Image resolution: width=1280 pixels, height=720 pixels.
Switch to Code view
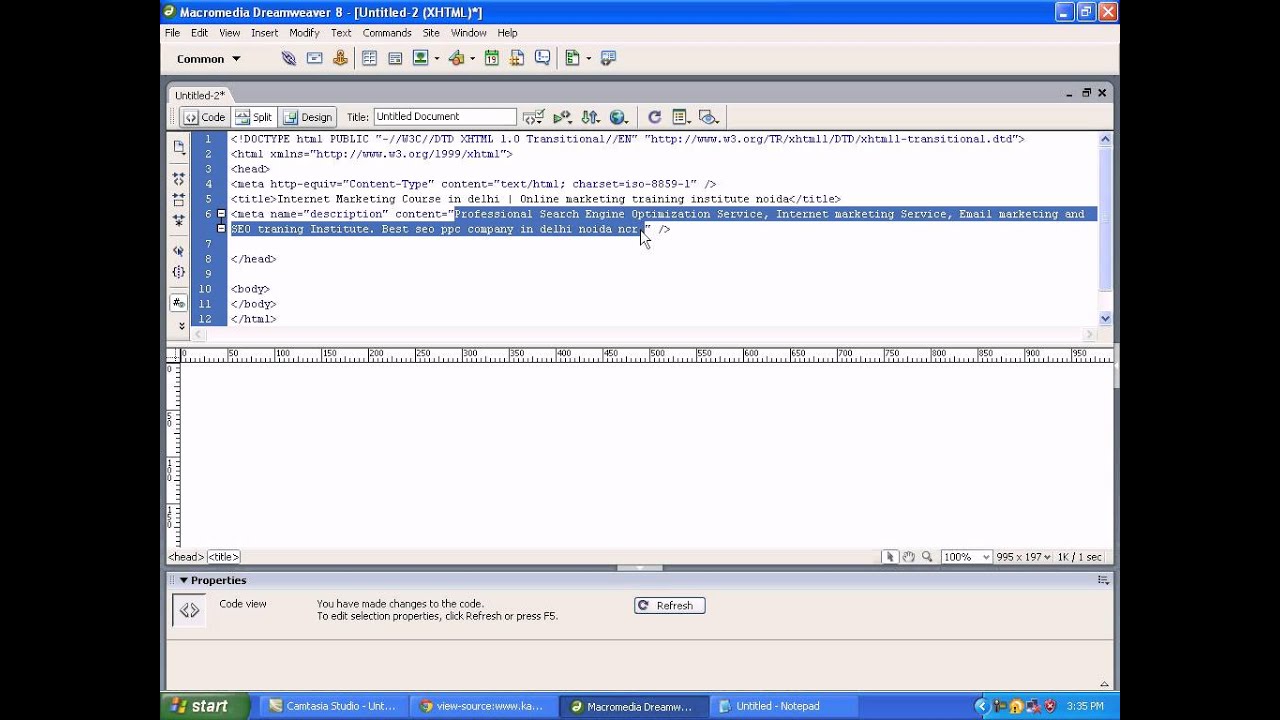pyautogui.click(x=204, y=117)
